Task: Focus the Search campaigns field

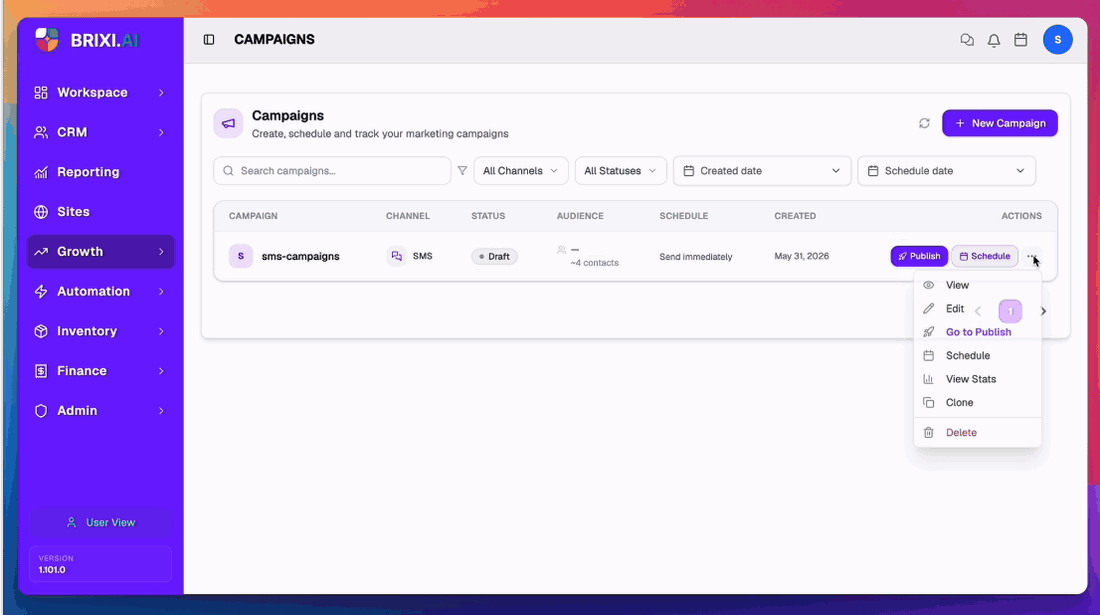Action: pos(332,171)
